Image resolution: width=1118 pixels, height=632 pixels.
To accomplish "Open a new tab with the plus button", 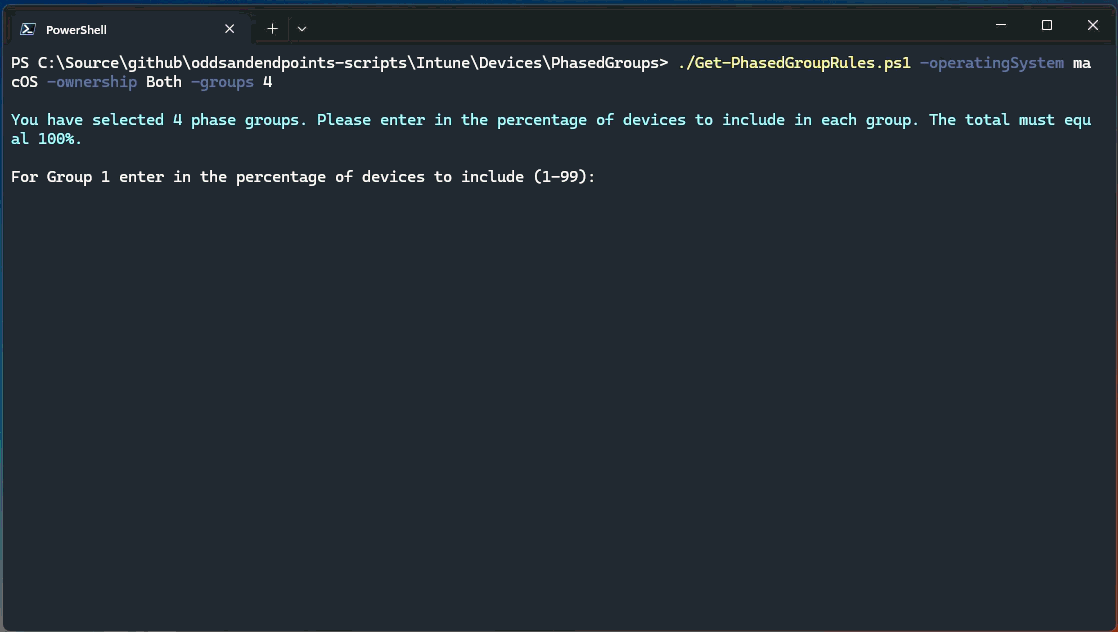I will 272,29.
